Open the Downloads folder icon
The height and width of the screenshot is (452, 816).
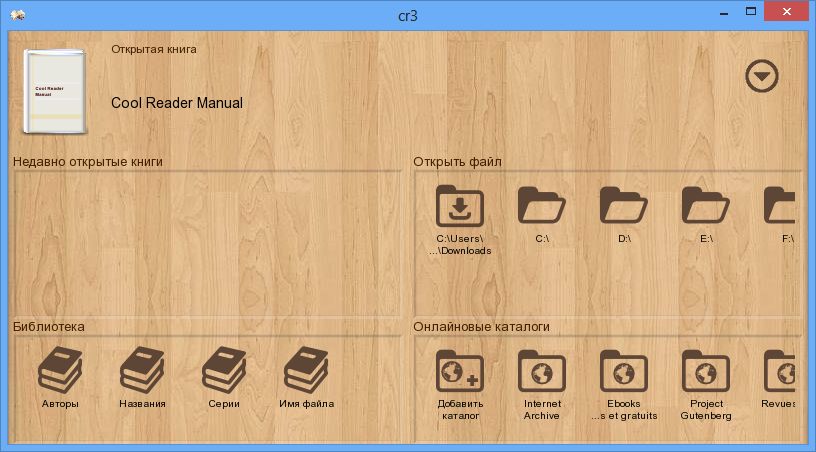[460, 206]
